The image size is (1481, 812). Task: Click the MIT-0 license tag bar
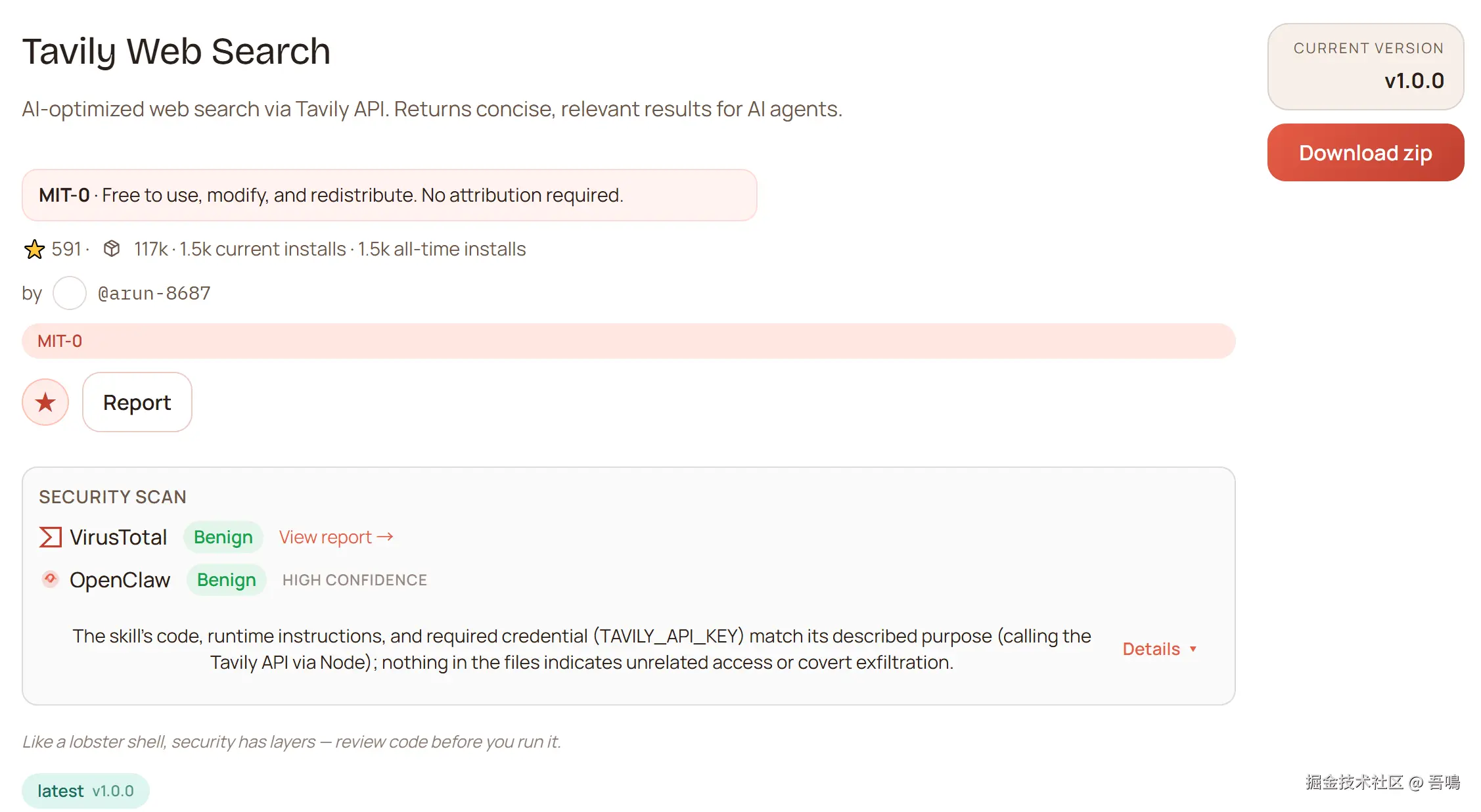point(628,341)
